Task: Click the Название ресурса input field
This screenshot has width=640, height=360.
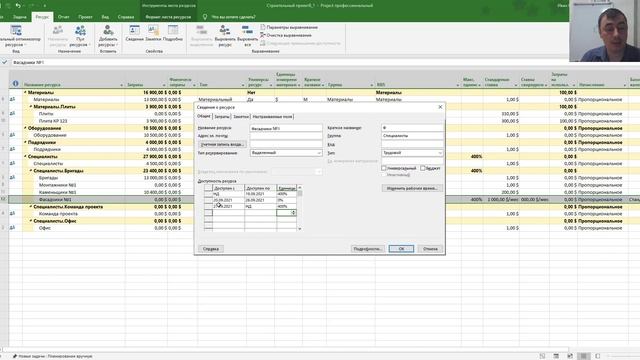Action: tap(286, 128)
